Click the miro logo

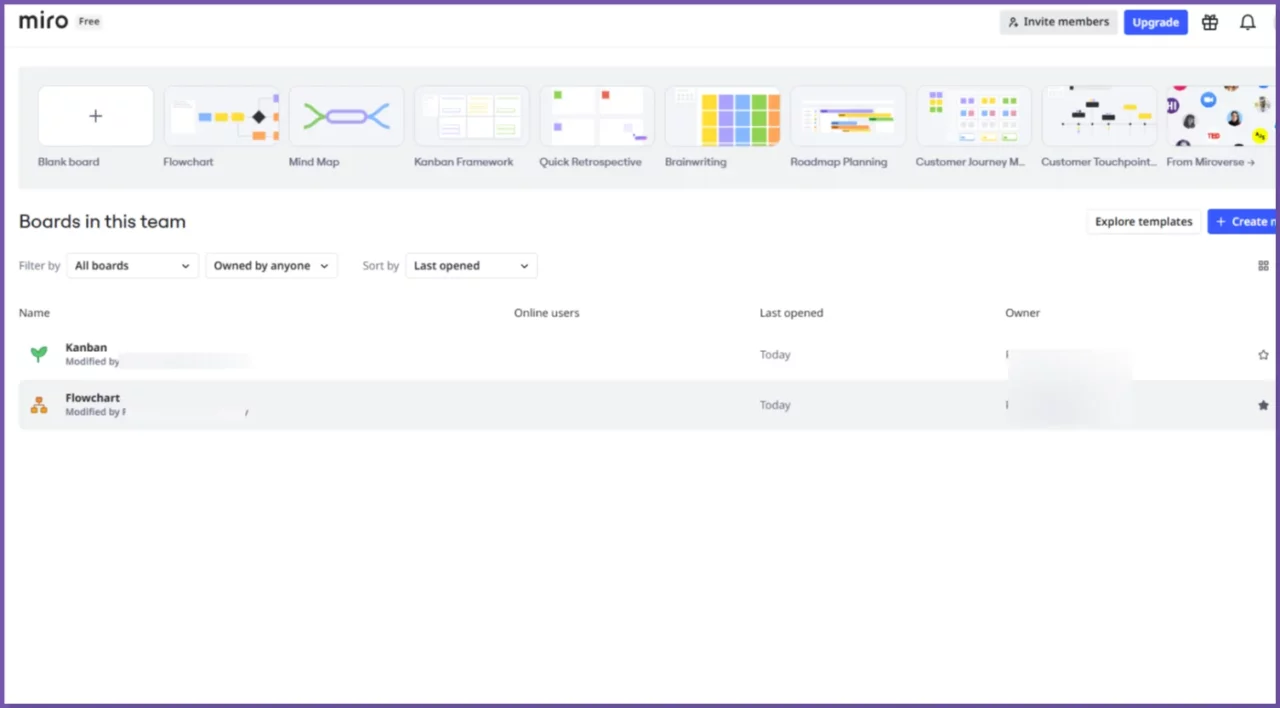point(44,21)
